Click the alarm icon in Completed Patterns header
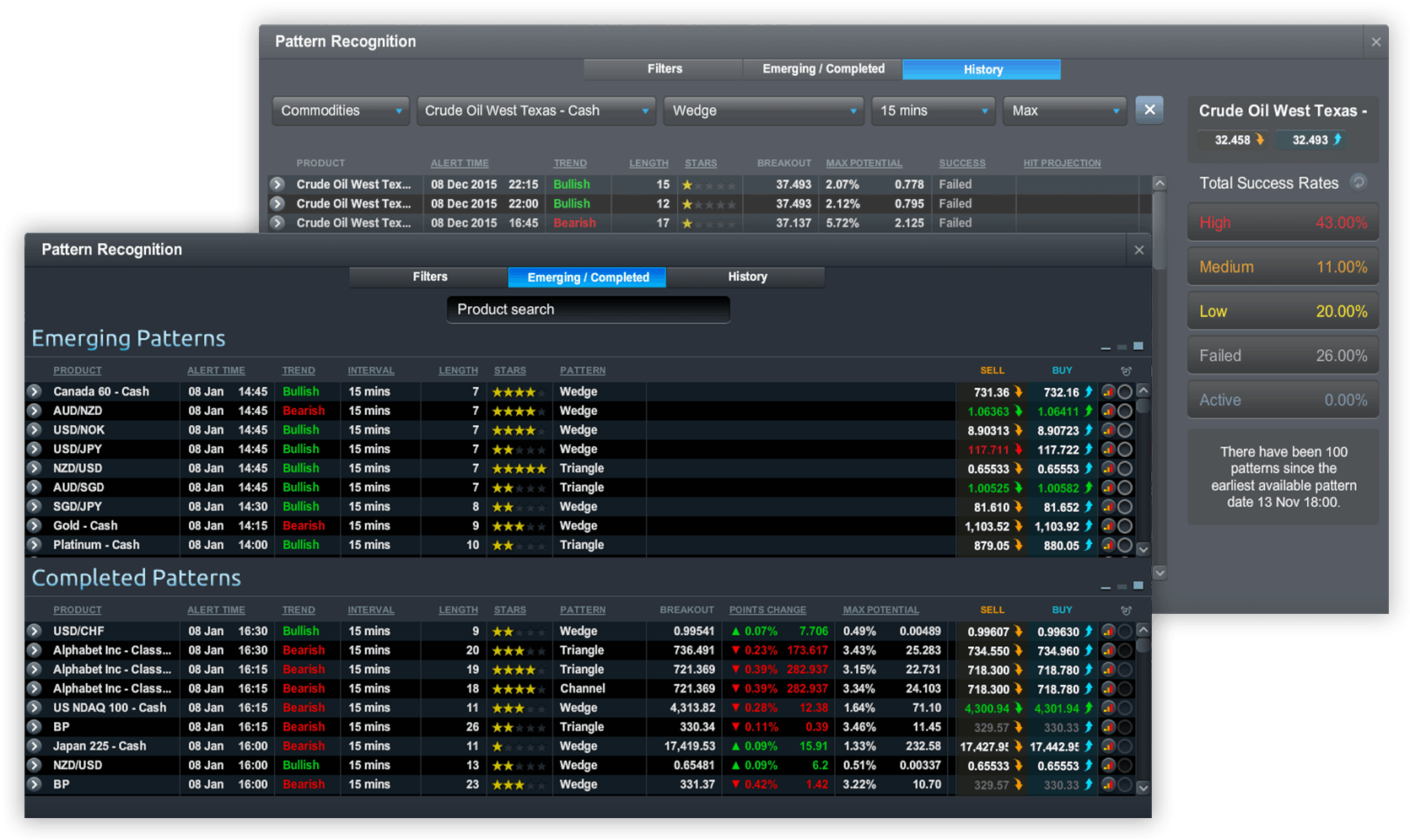This screenshot has height=840, width=1410. [x=1126, y=609]
